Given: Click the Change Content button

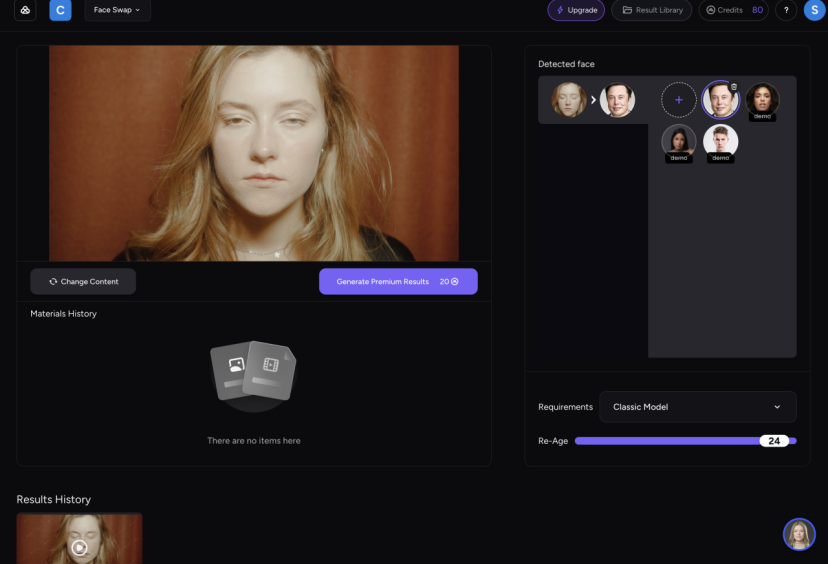Looking at the screenshot, I should 83,281.
